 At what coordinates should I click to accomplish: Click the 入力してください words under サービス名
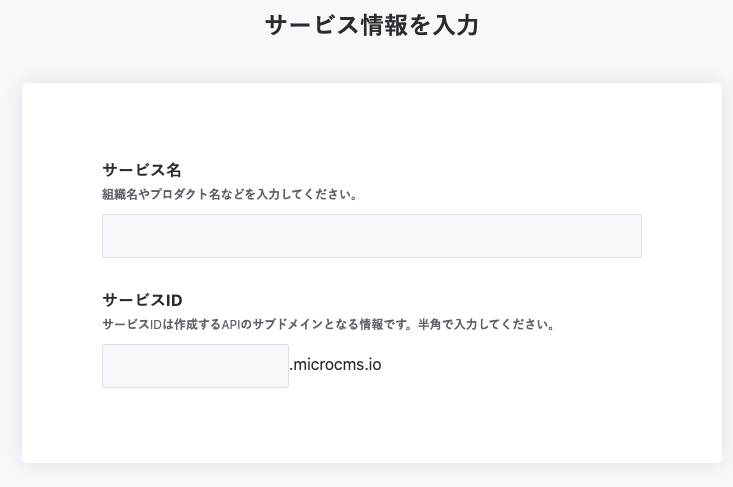pyautogui.click(x=306, y=194)
